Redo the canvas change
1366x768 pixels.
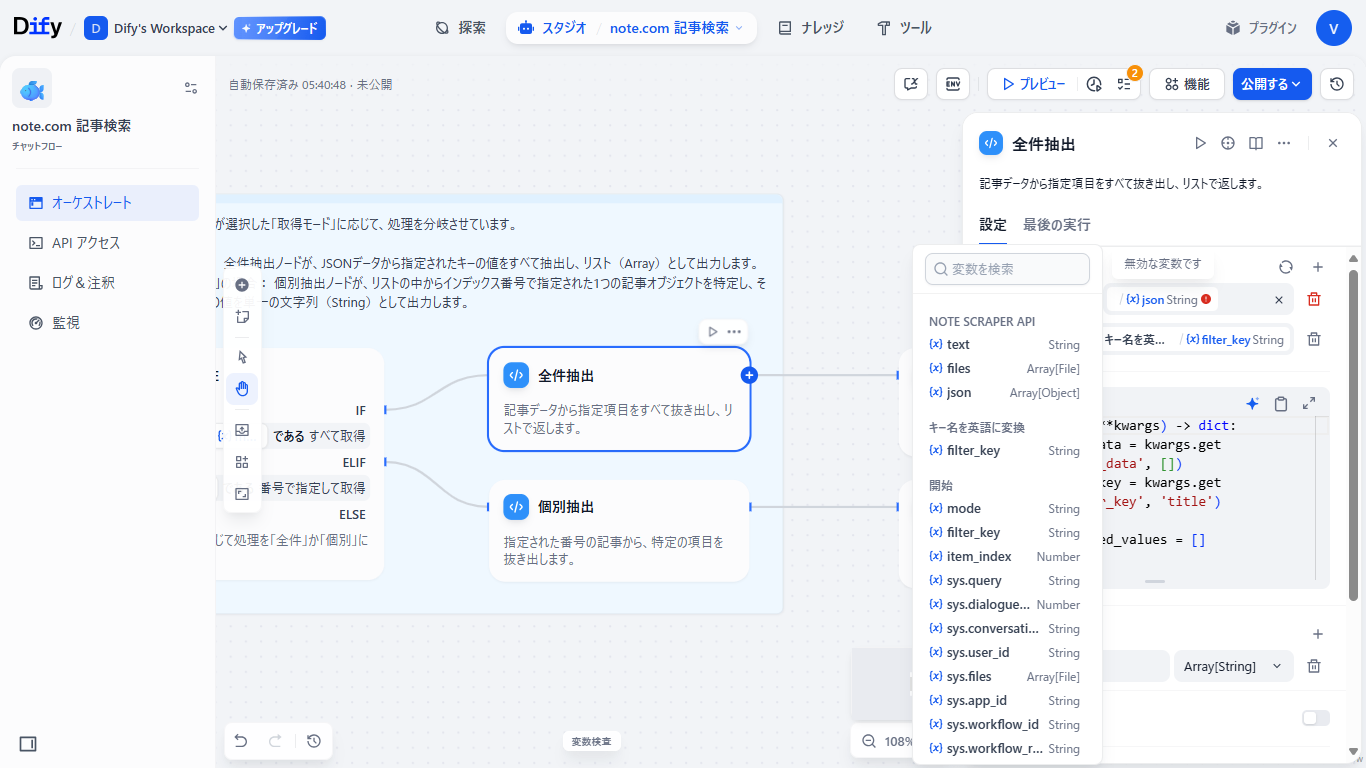(275, 741)
